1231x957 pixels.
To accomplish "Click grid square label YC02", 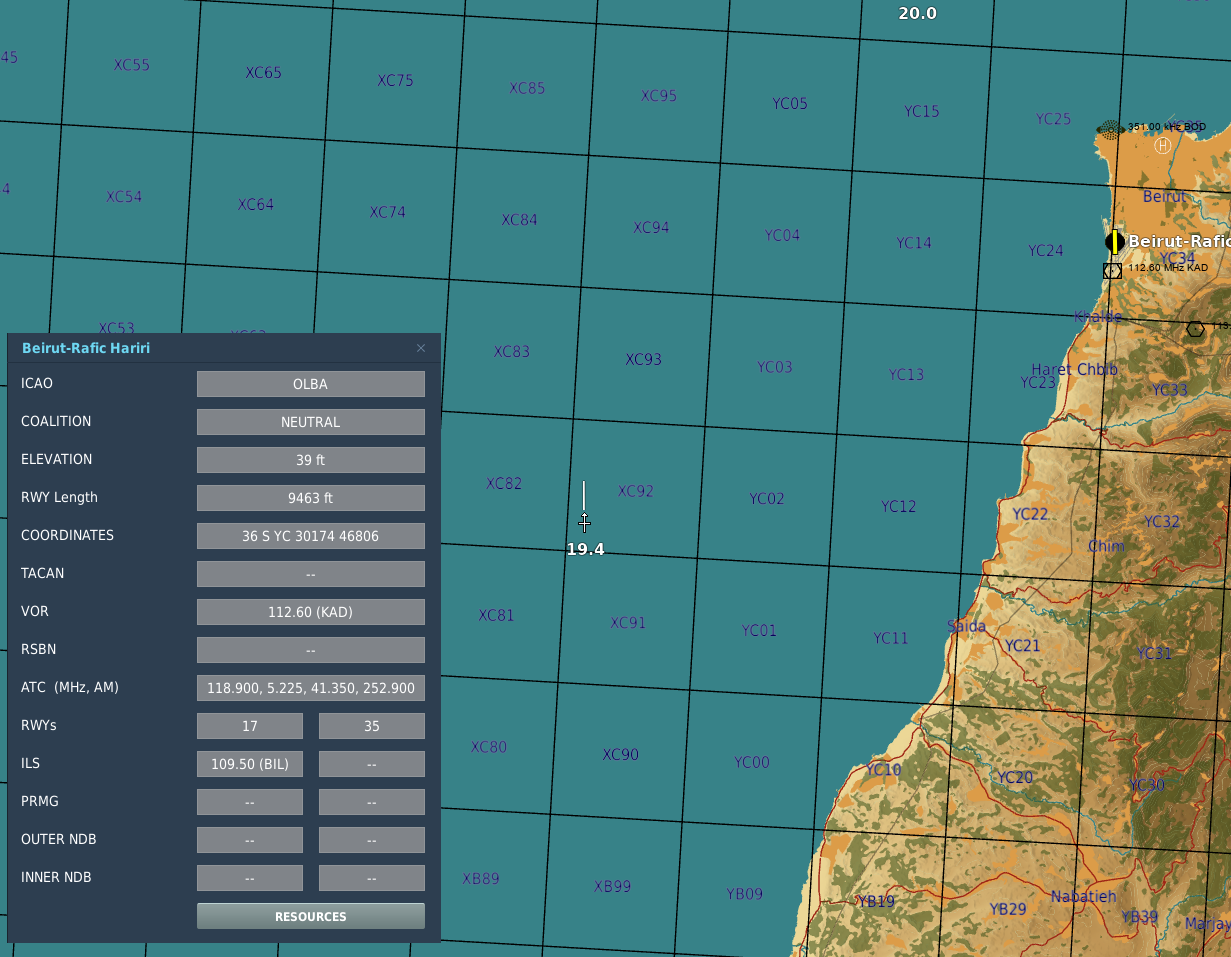I will click(767, 498).
